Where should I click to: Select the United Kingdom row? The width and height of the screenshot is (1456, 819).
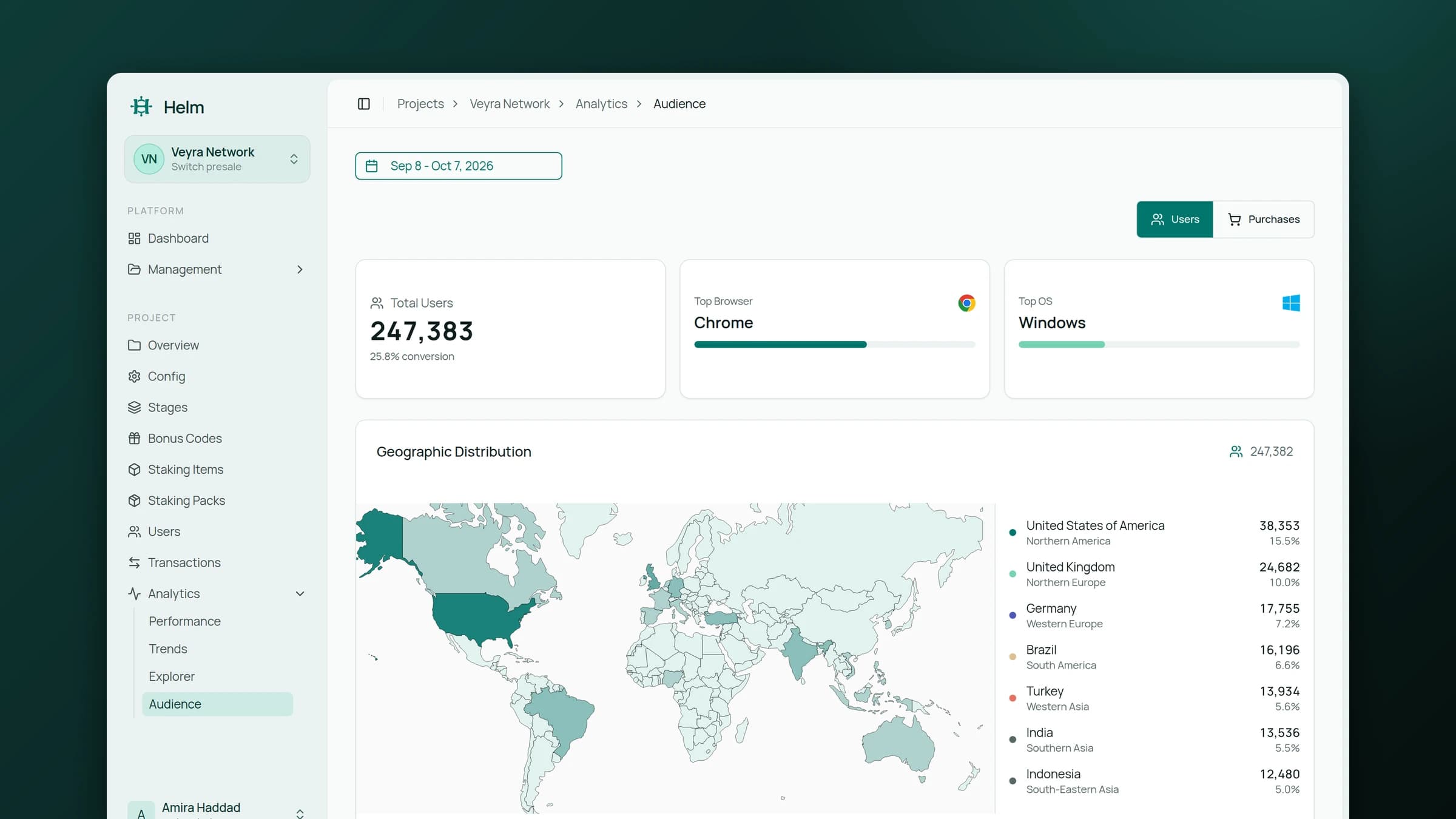1155,574
